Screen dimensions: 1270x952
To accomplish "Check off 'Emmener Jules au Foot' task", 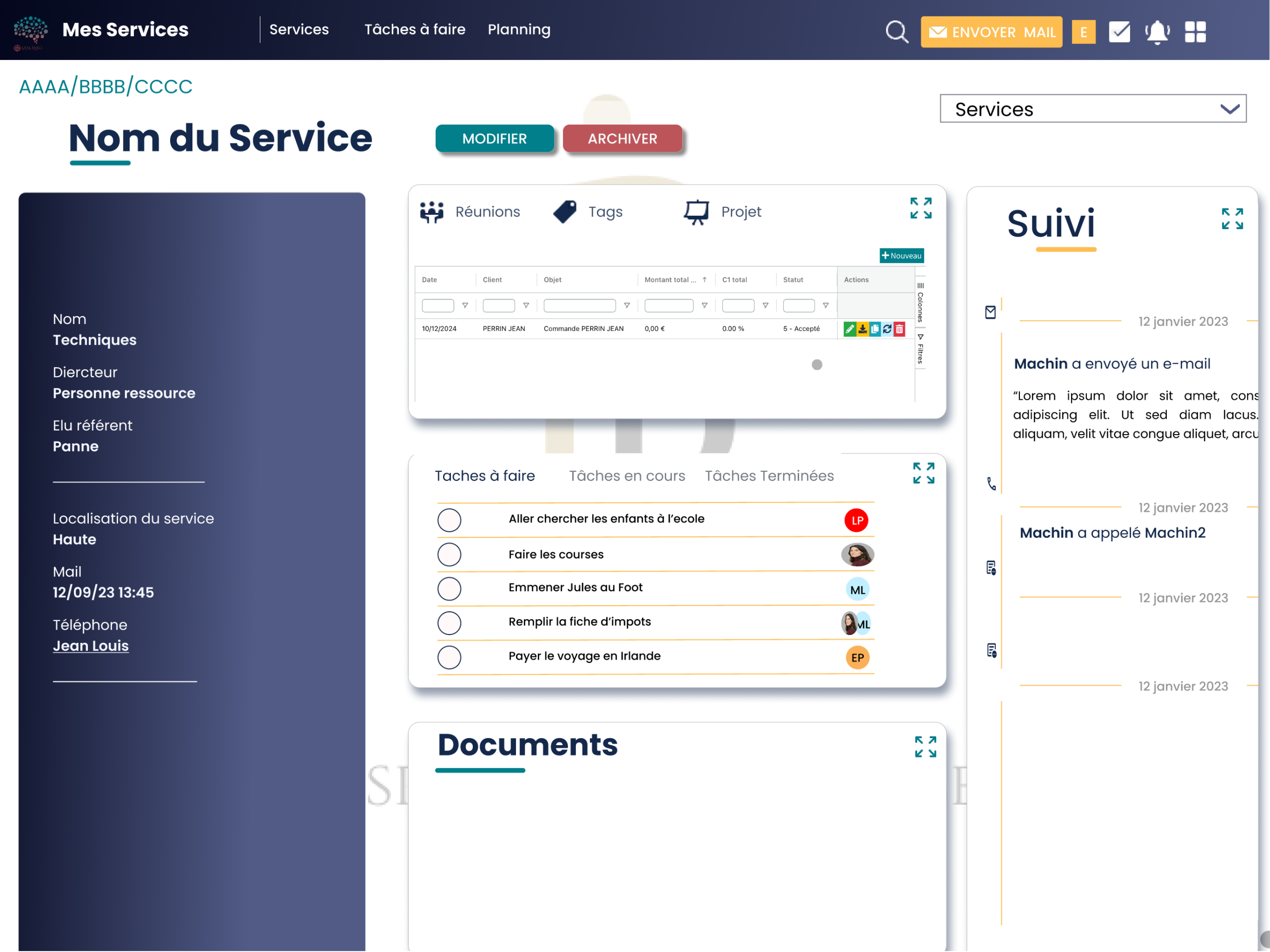I will 449,589.
